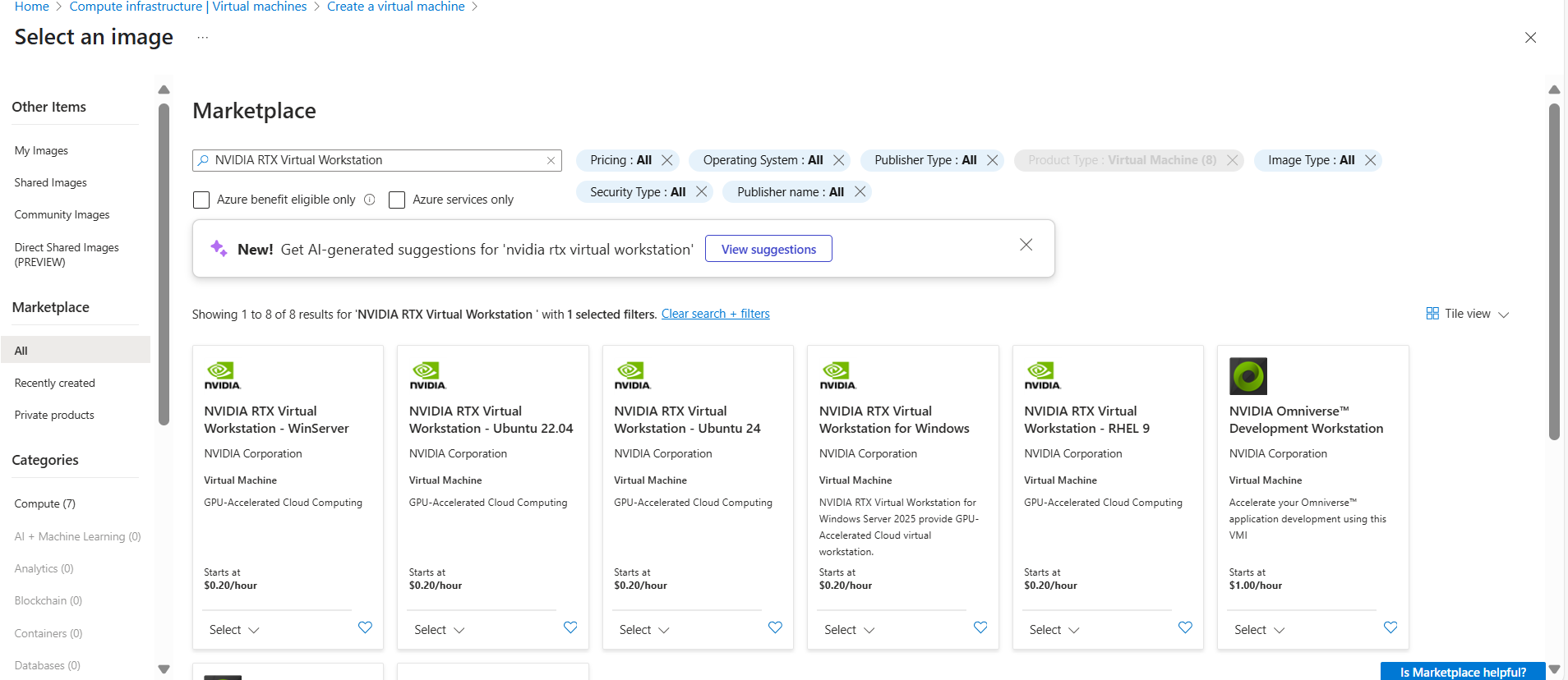Click sidebar scrollbar down arrow

coord(164,669)
